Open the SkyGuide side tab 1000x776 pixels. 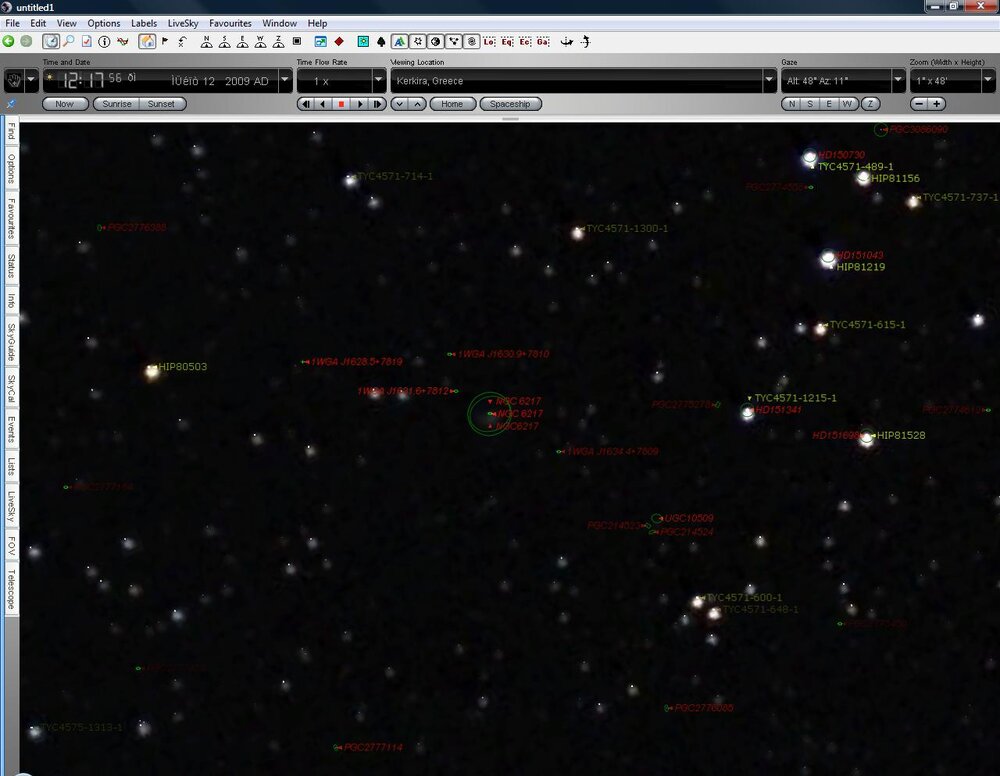pos(11,343)
